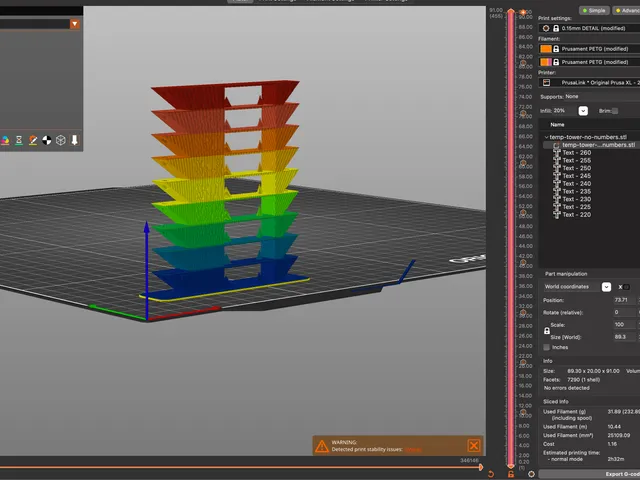Image resolution: width=640 pixels, height=480 pixels.
Task: Select the Text - 240 modifier
Action: click(x=576, y=184)
